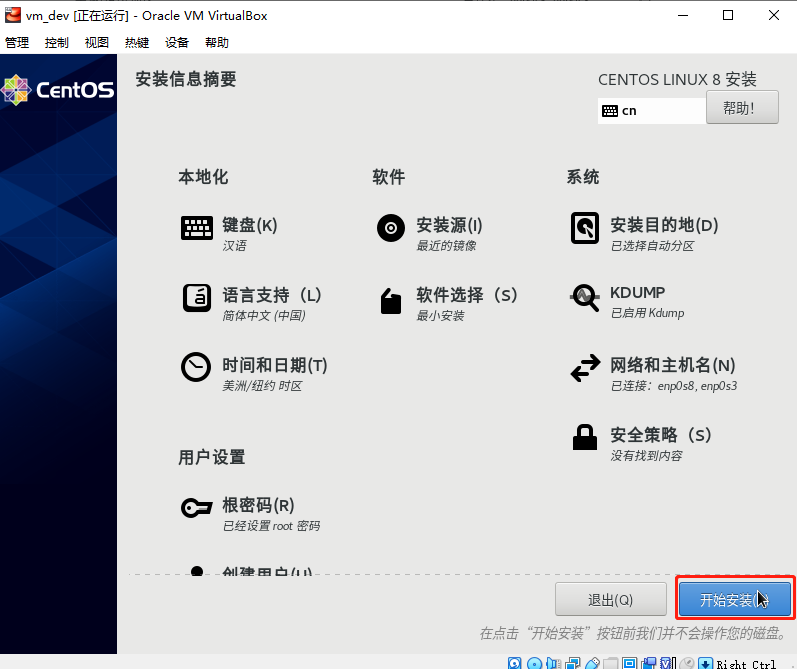The height and width of the screenshot is (669, 797).
Task: Click the '已启用 Kdump' status text
Action: [x=647, y=313]
